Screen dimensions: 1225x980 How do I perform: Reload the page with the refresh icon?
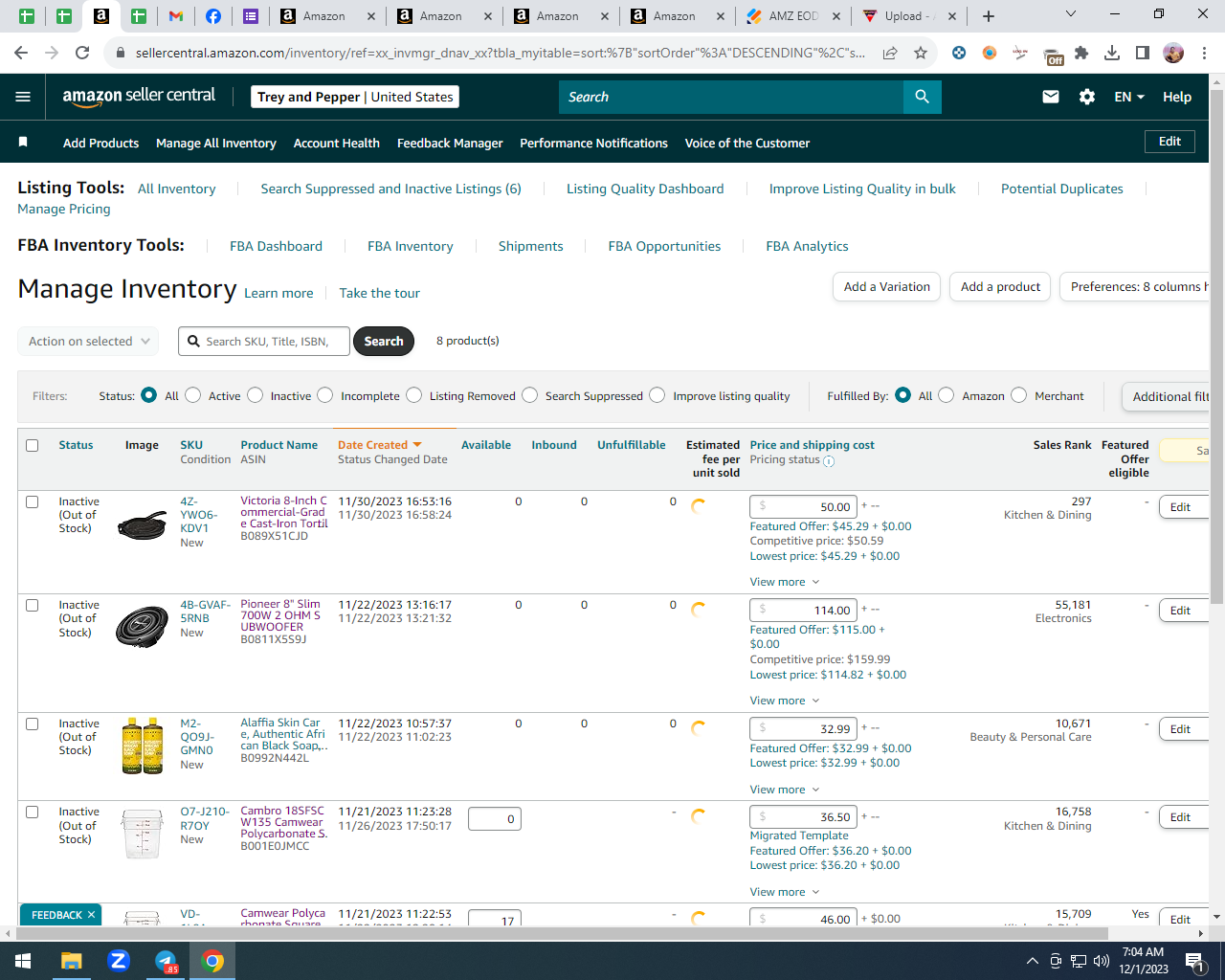pos(82,53)
